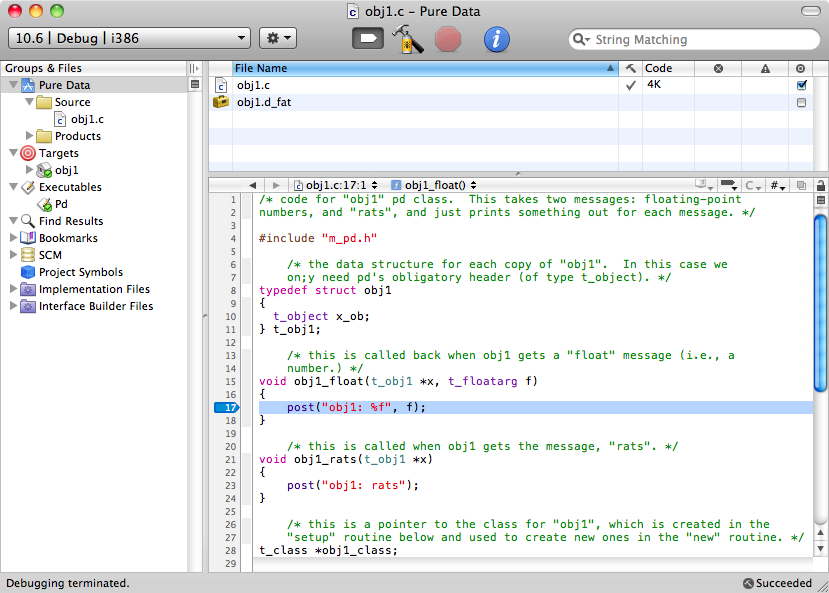
Task: Collapse the Executables group
Action: point(13,187)
